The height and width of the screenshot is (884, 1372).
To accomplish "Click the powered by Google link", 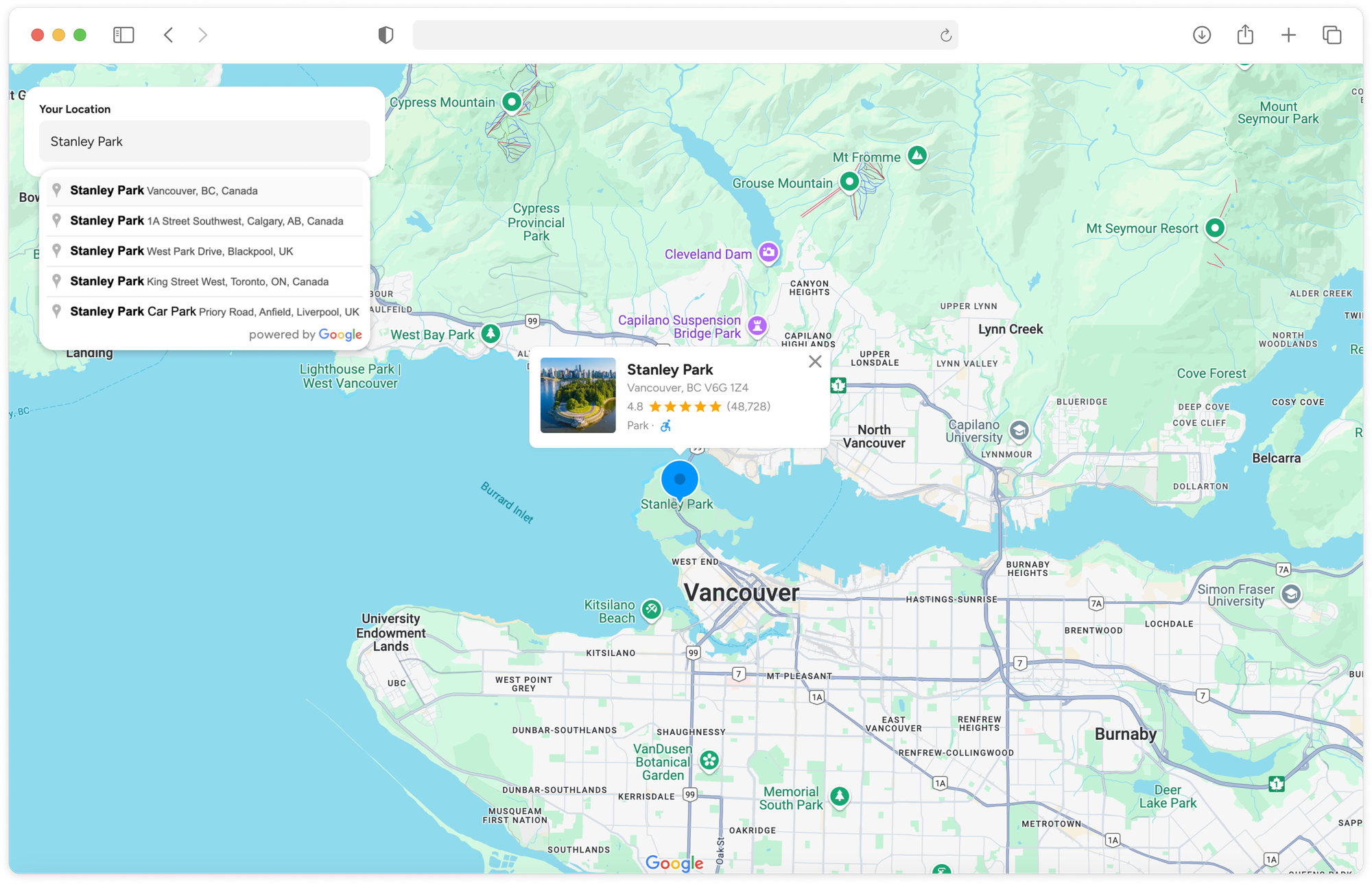I will tap(306, 334).
